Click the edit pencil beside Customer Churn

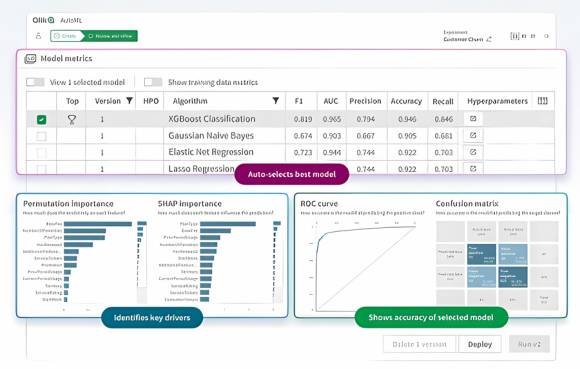(x=489, y=39)
